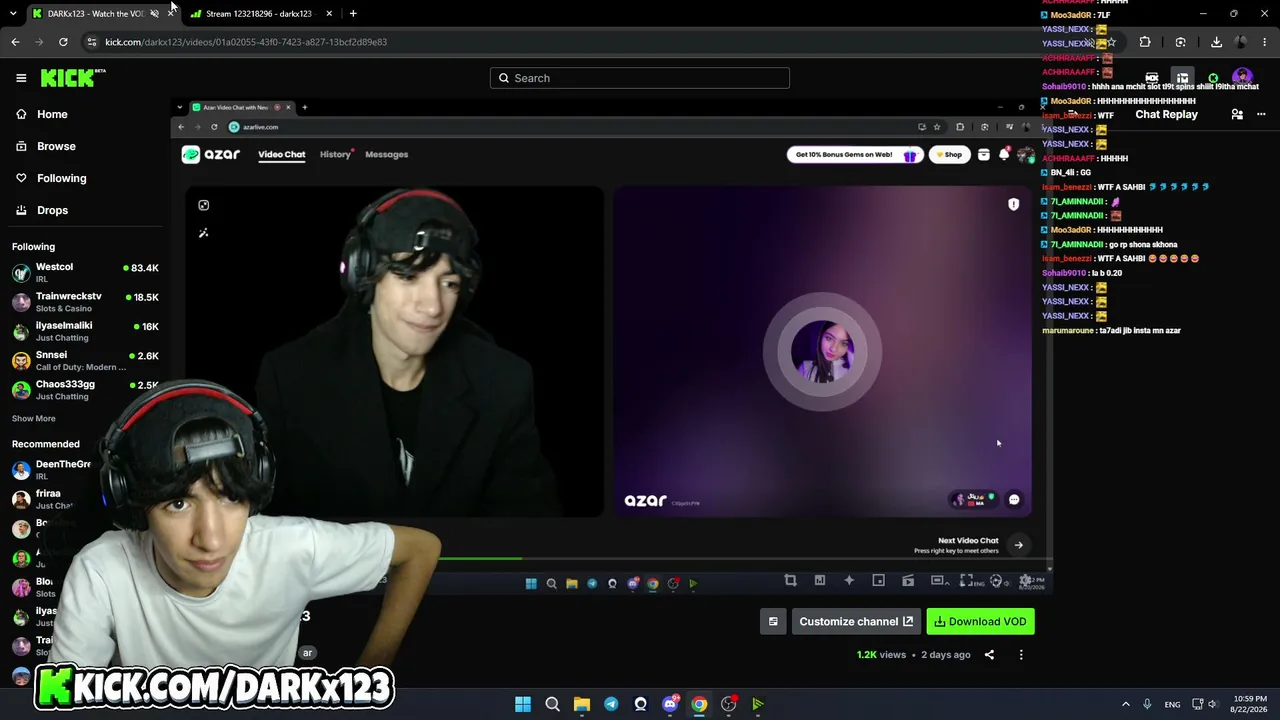Open DeenTheGreat recommended channel
Image resolution: width=1280 pixels, height=720 pixels.
pyautogui.click(x=52, y=469)
